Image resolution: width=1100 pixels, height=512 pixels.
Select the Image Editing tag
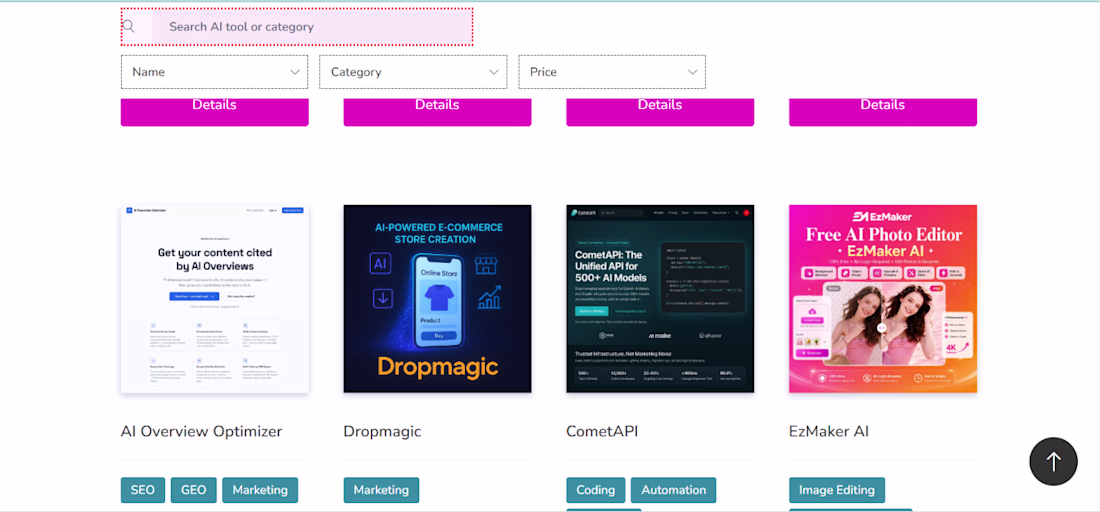837,490
